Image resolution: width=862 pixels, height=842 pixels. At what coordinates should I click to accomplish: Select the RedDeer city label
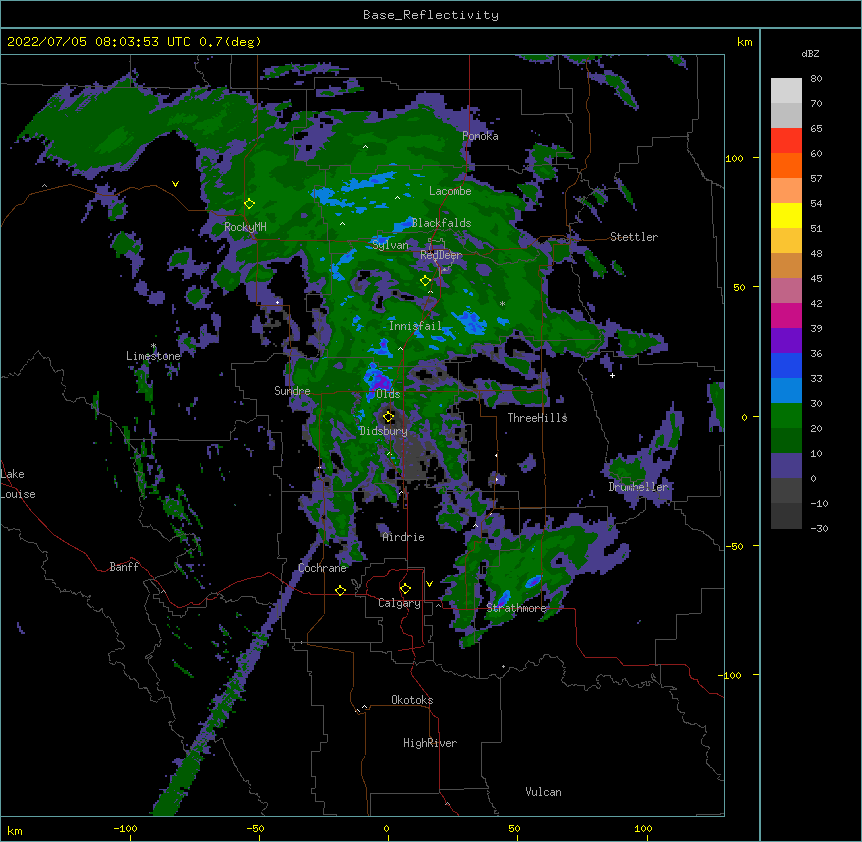[x=441, y=255]
